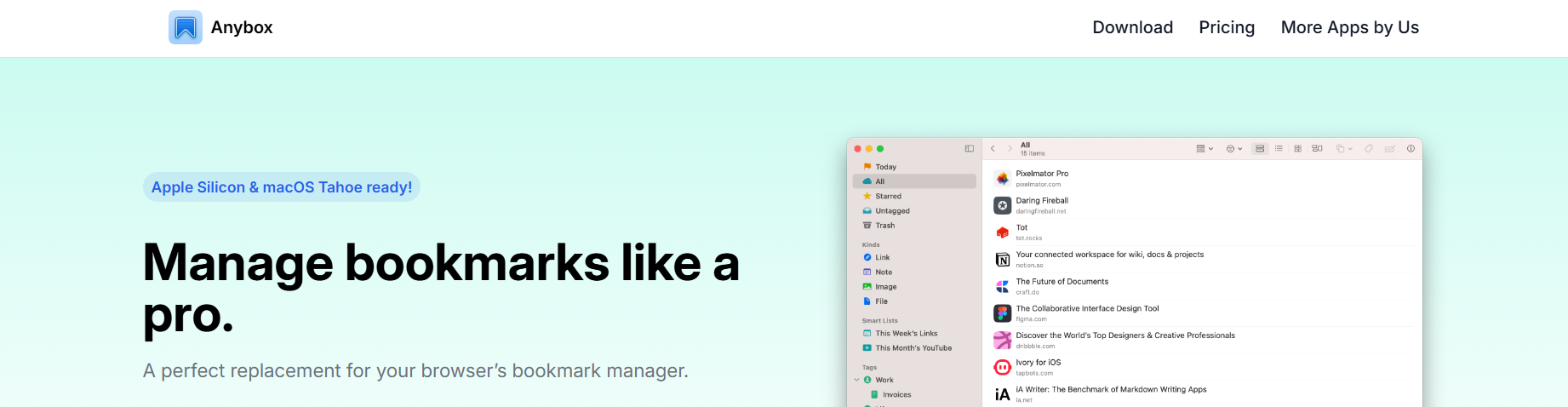The height and width of the screenshot is (407, 1568).
Task: Click the Apple Silicon & macOS Tahoe ready badge
Action: (282, 187)
